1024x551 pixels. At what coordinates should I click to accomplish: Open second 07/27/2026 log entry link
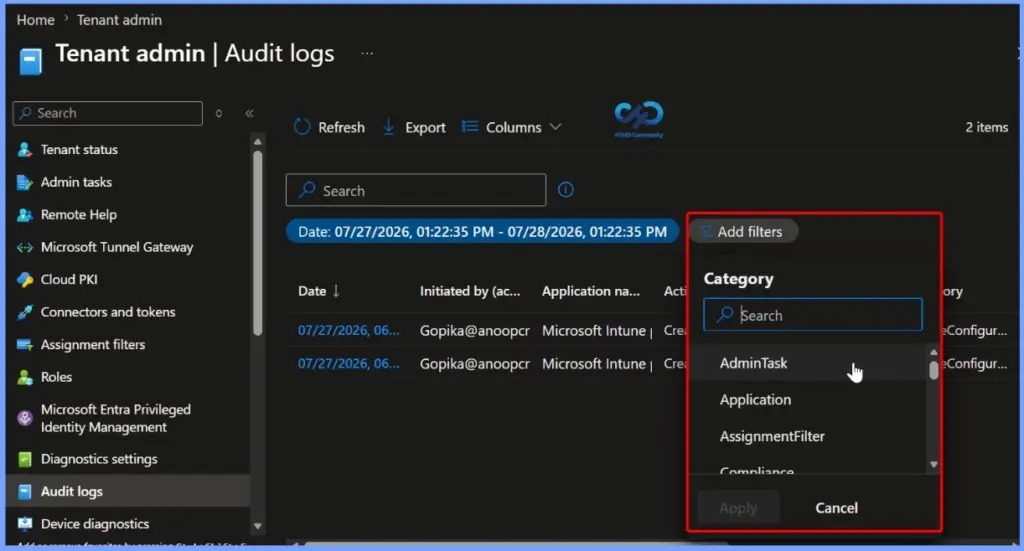[x=348, y=364]
